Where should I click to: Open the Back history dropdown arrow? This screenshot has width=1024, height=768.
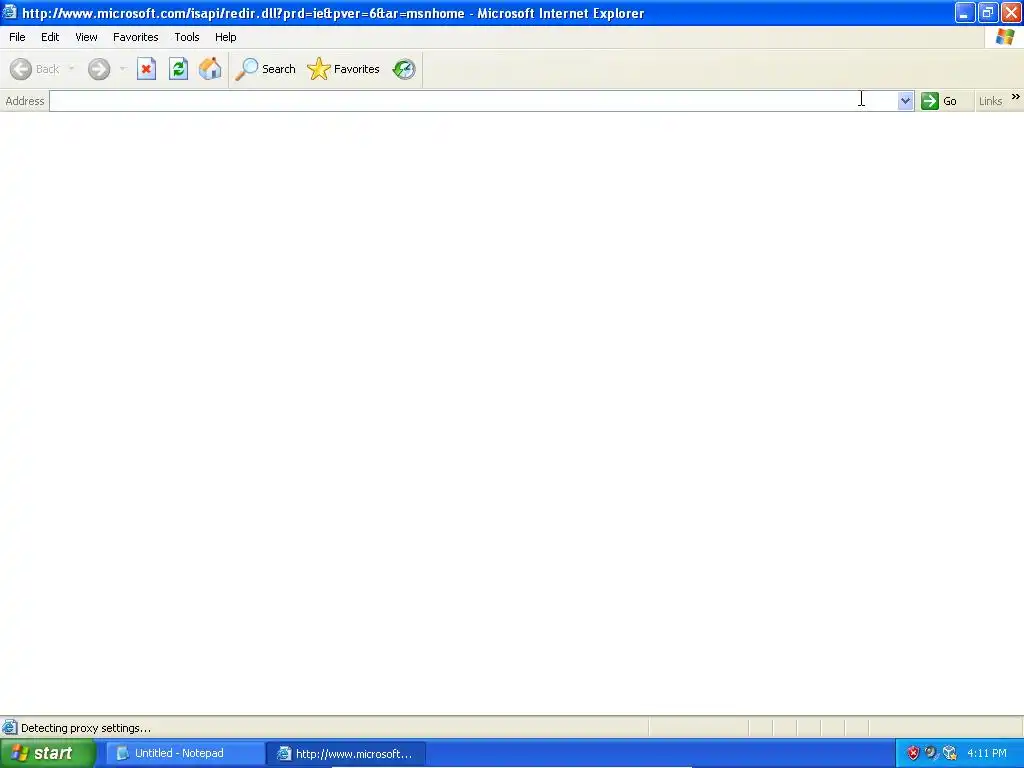(x=71, y=69)
